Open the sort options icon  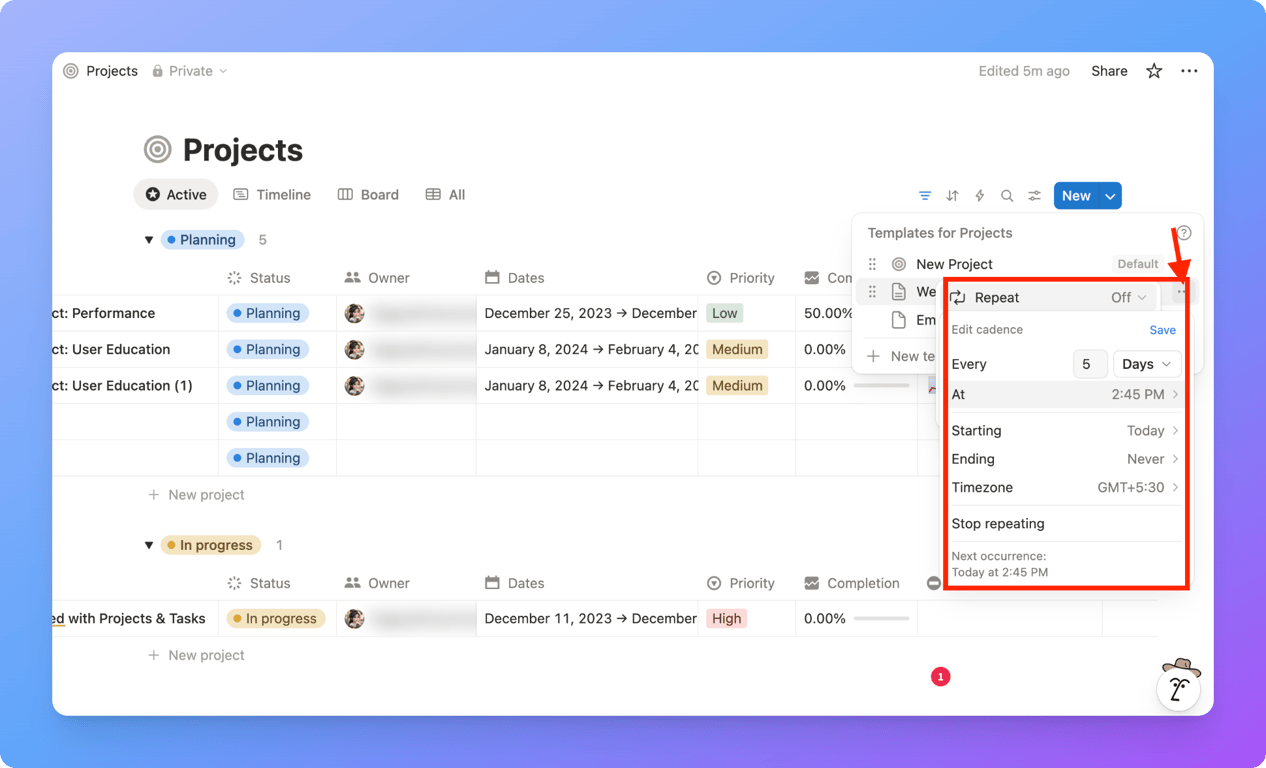pos(952,196)
